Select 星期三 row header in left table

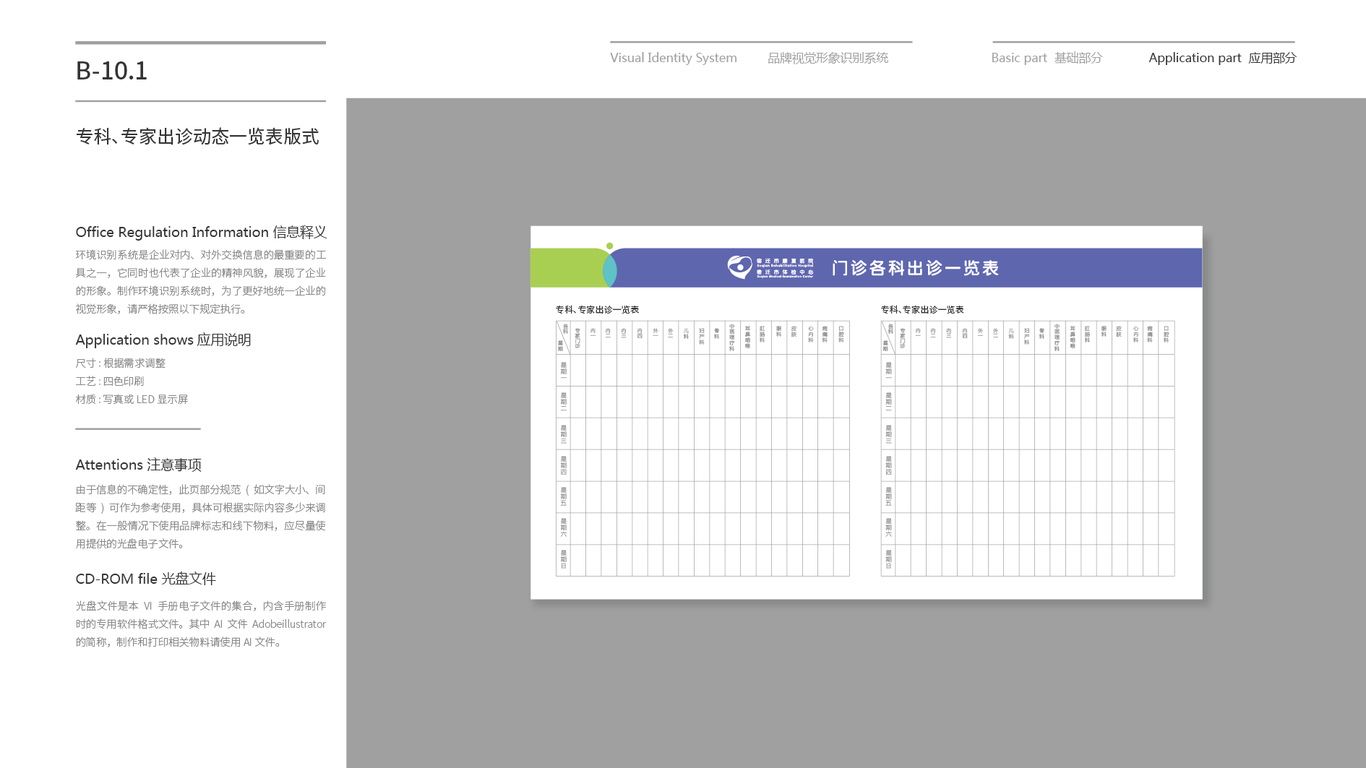point(564,434)
